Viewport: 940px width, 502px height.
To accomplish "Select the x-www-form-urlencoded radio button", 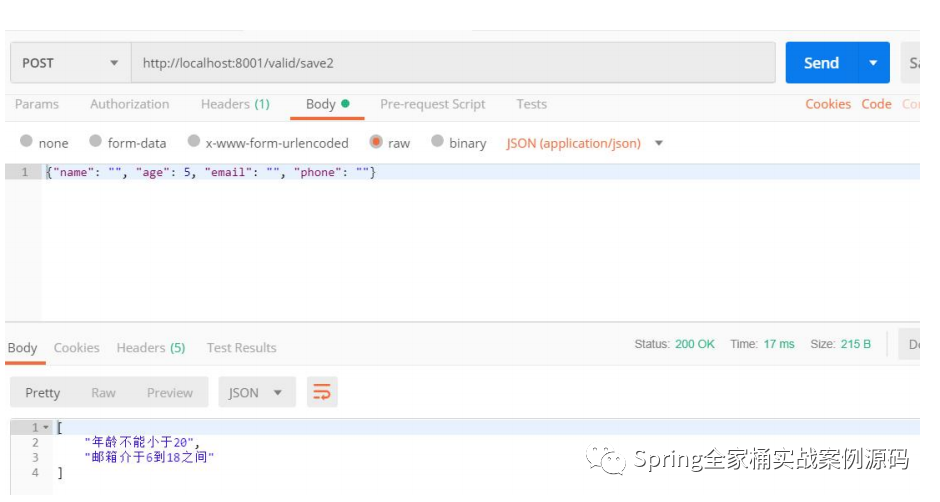I will tap(194, 141).
